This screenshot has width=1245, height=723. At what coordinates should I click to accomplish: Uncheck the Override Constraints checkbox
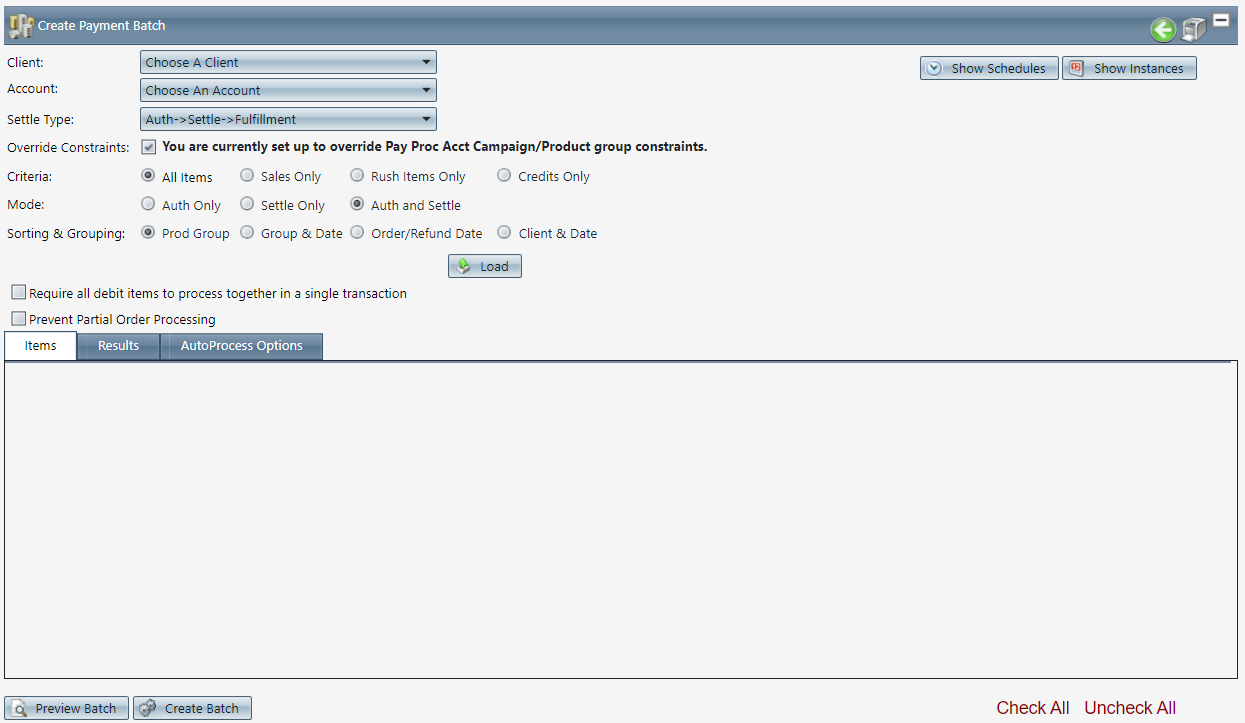(x=149, y=147)
